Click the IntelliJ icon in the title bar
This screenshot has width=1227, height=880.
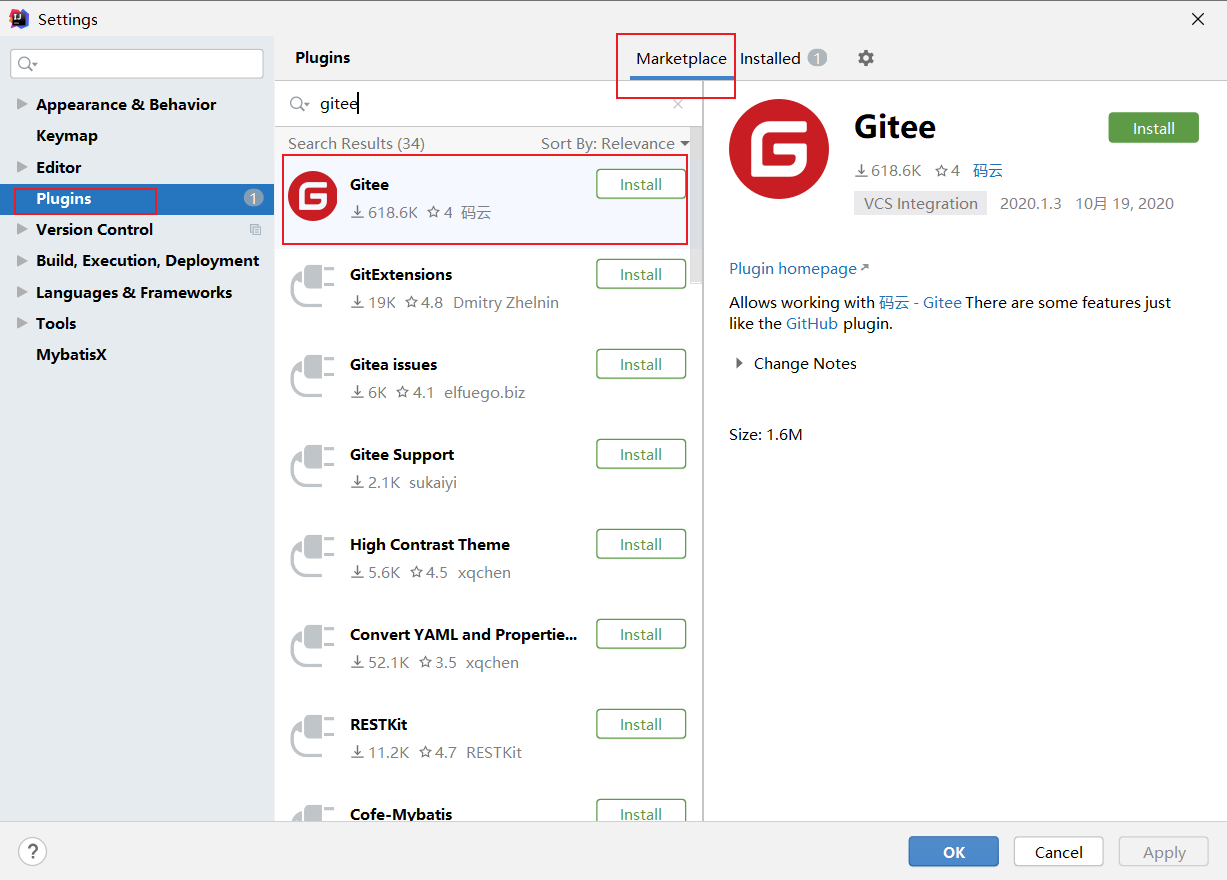[19, 18]
